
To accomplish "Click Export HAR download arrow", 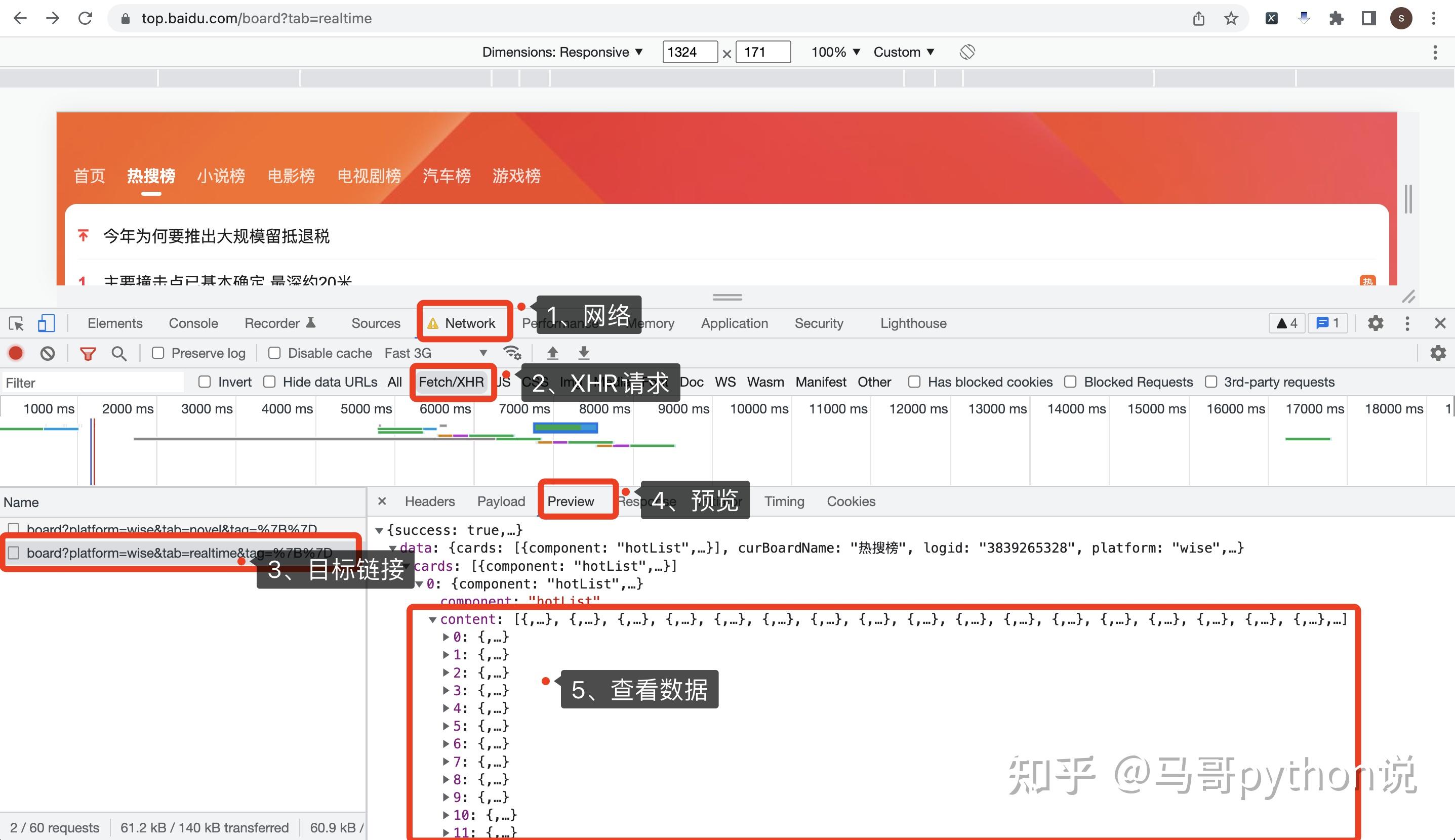I will pyautogui.click(x=584, y=353).
